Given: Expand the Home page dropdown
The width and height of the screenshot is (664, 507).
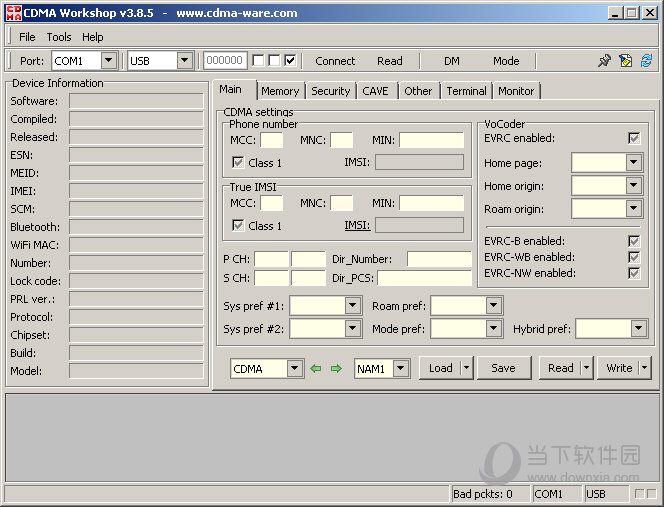Looking at the screenshot, I should pyautogui.click(x=634, y=162).
